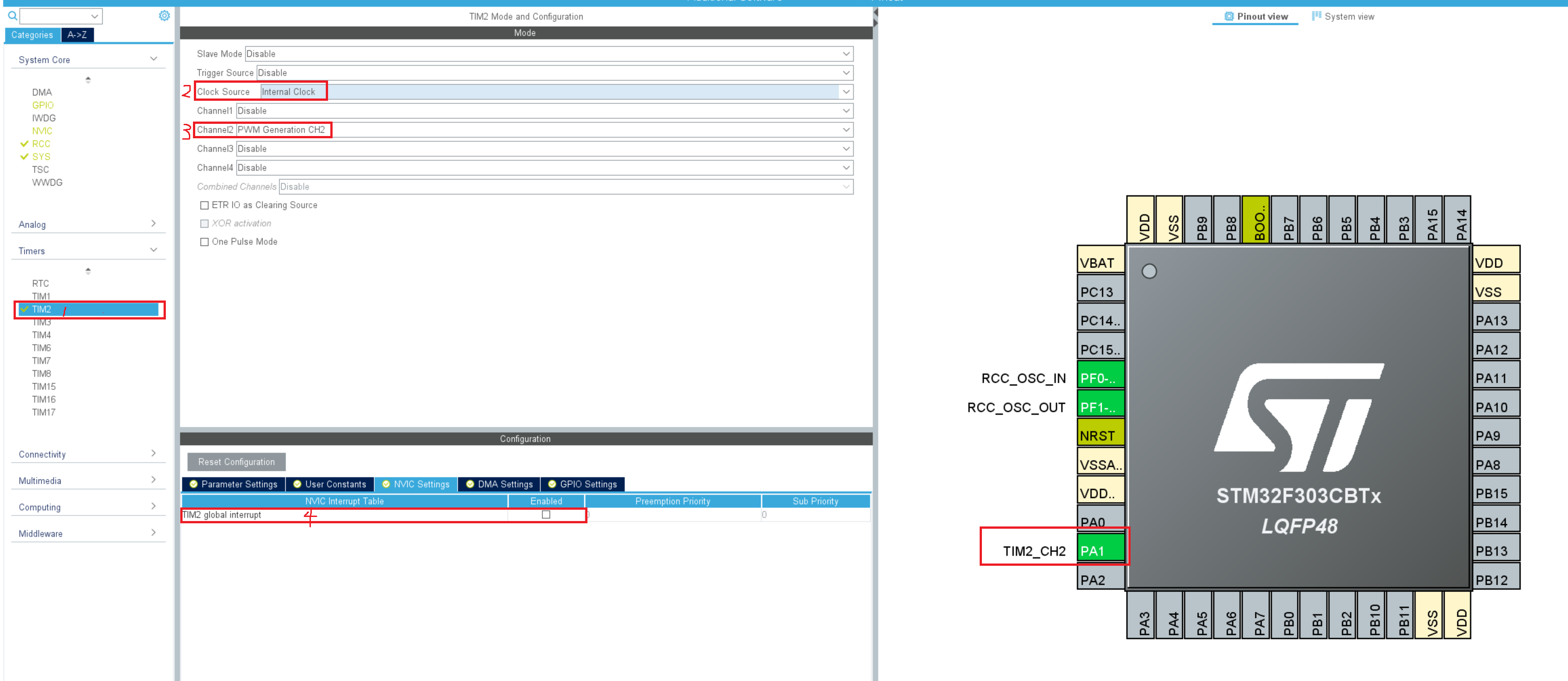This screenshot has height=681, width=1568.
Task: Click the Pinout view chip icon
Action: point(1229,16)
